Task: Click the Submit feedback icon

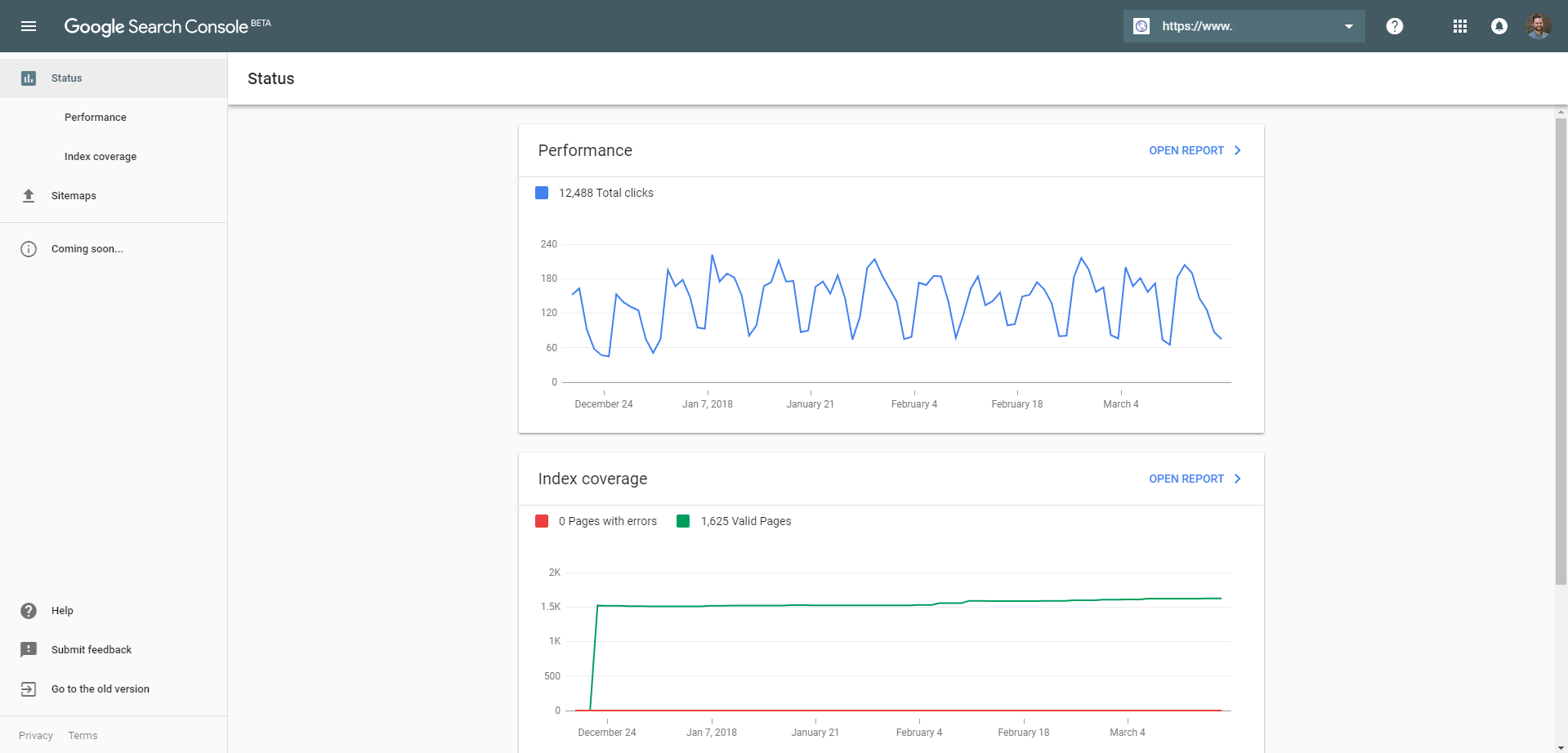Action: coord(29,650)
